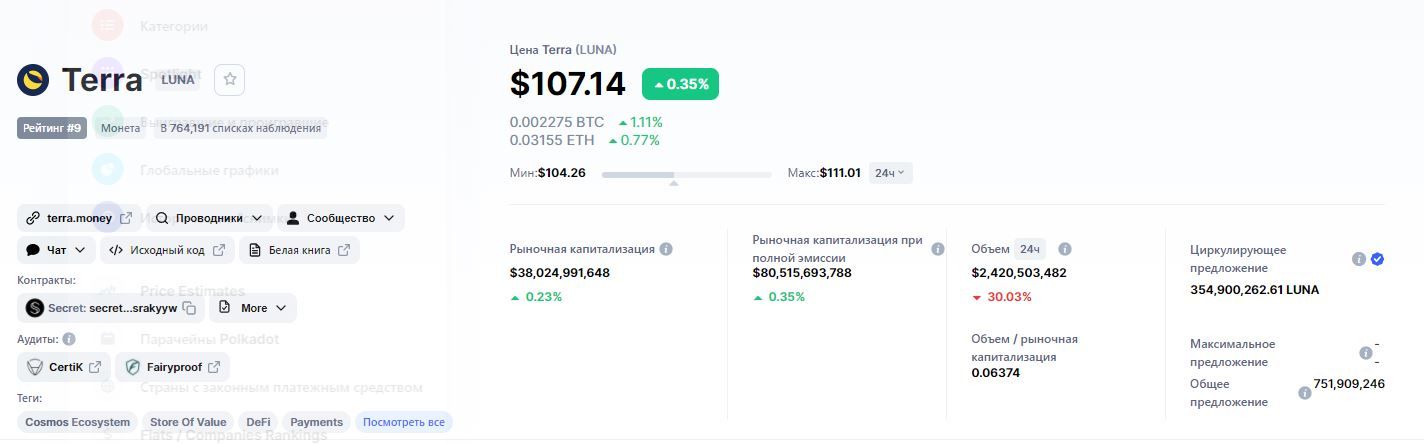Open the CertiK audit link
Image resolution: width=1424 pixels, height=444 pixels.
tap(65, 367)
